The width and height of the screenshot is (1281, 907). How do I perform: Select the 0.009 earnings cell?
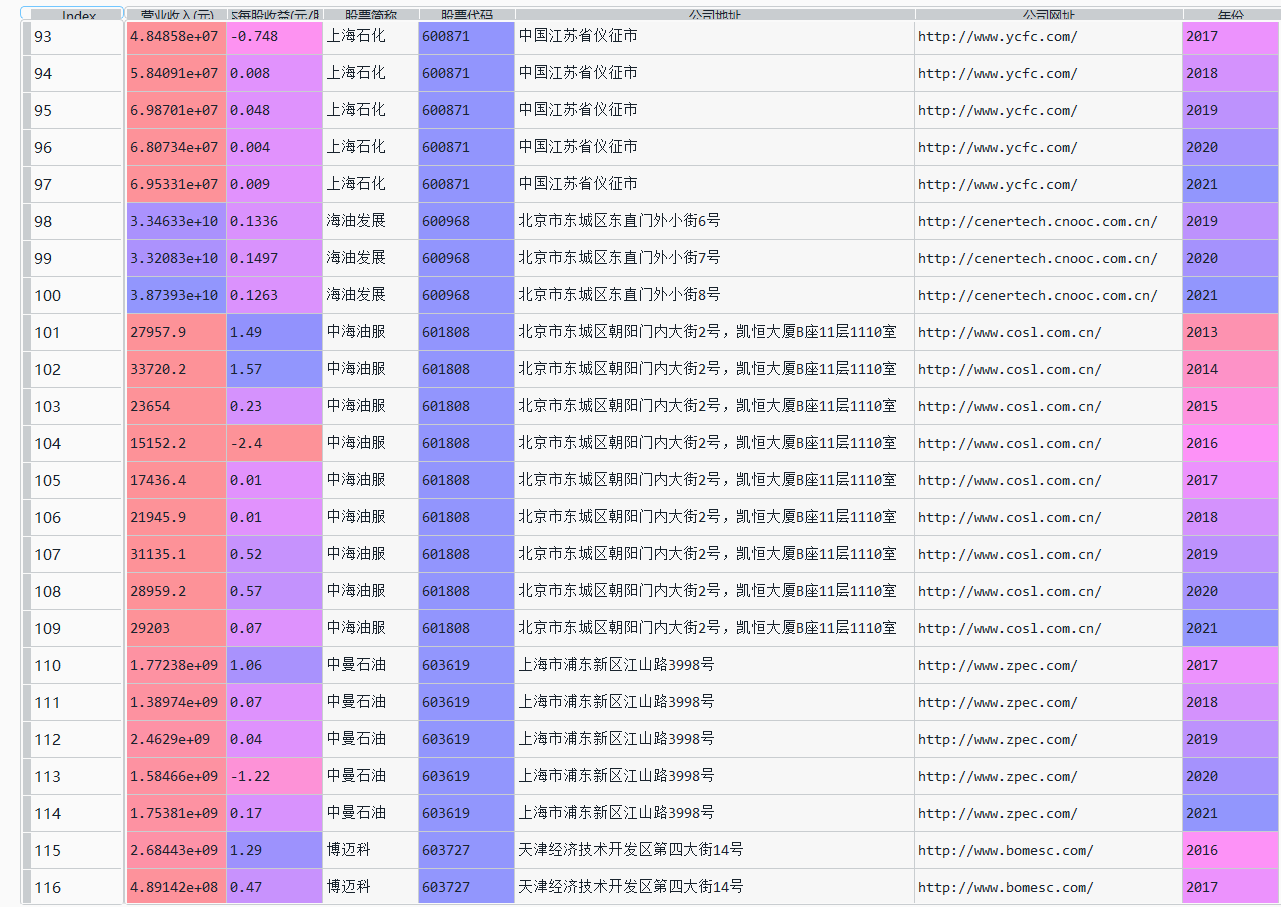(x=274, y=184)
